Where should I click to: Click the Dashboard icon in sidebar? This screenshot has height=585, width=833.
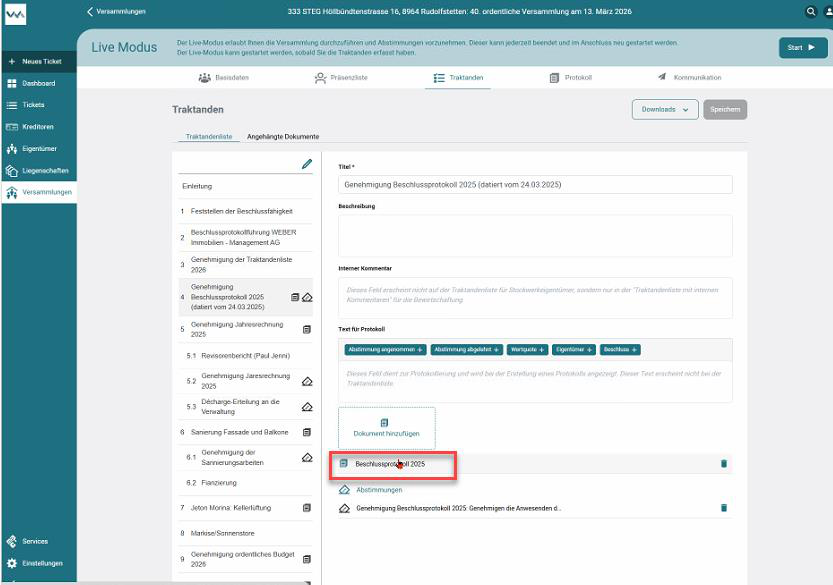click(x=12, y=83)
